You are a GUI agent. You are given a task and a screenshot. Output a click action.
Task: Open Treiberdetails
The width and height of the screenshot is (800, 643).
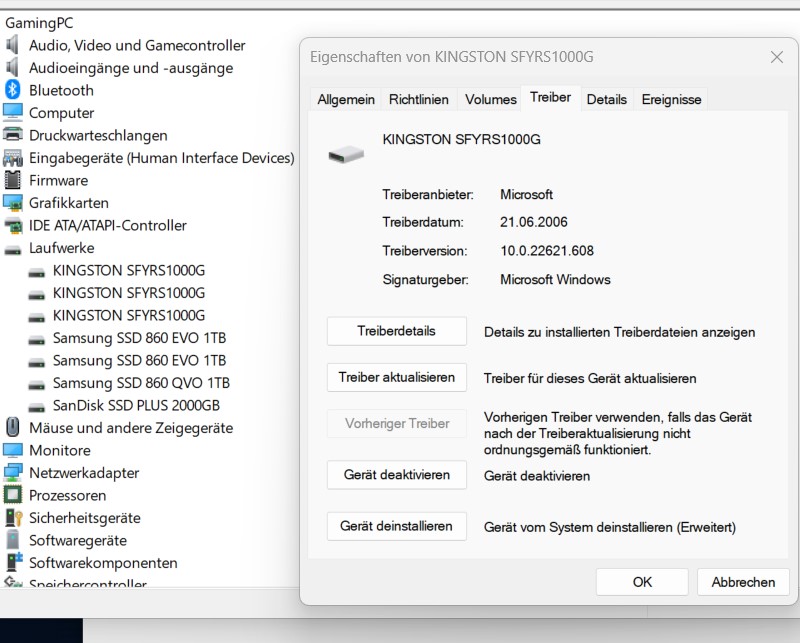click(x=396, y=331)
